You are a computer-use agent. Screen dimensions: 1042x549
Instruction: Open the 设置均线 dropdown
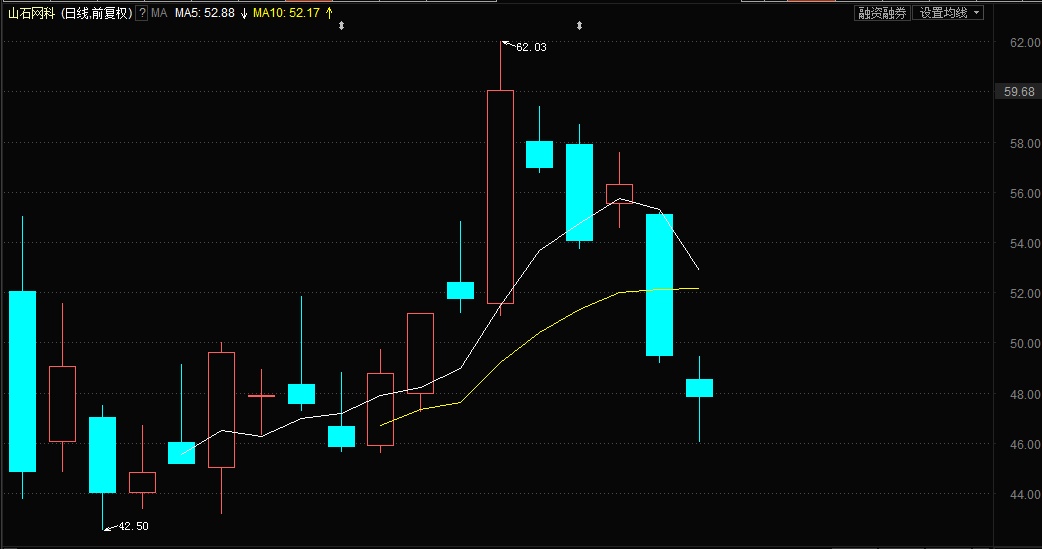(x=950, y=13)
